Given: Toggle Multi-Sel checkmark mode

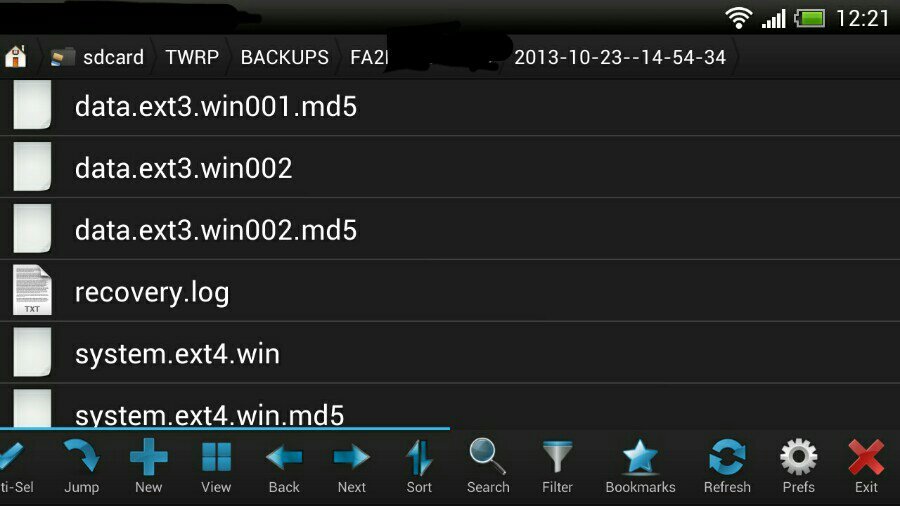Looking at the screenshot, I should point(15,466).
